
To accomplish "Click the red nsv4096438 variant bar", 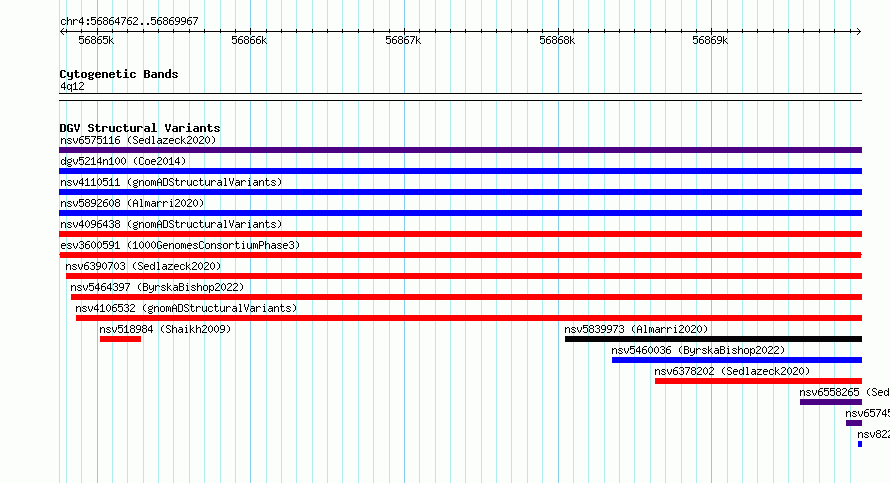I will coord(460,234).
